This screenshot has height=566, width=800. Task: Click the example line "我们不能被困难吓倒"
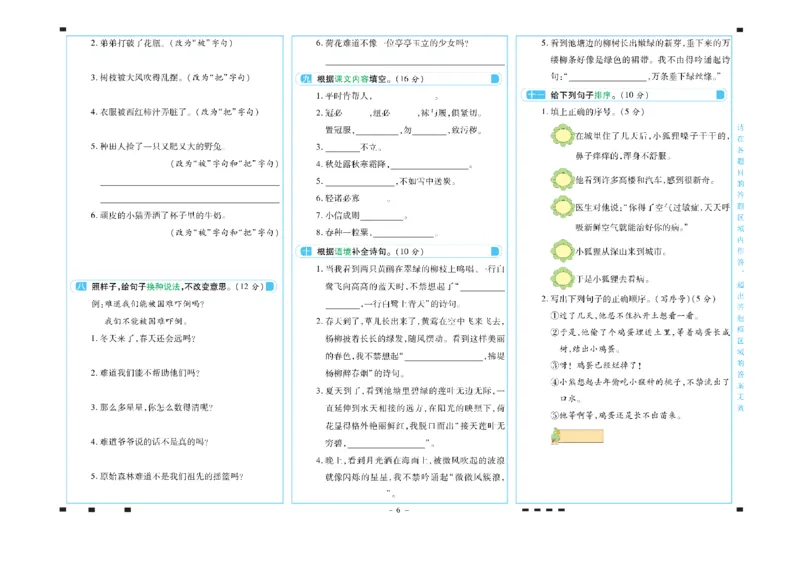pos(146,321)
